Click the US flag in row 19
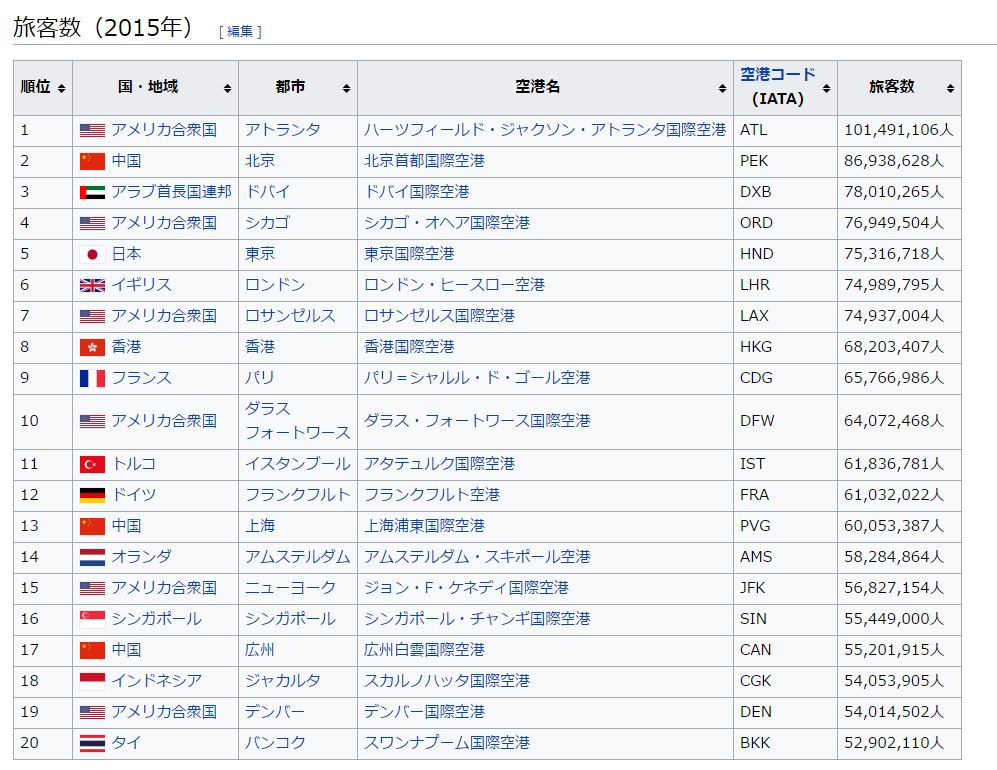The width and height of the screenshot is (997, 770). pyautogui.click(x=92, y=712)
